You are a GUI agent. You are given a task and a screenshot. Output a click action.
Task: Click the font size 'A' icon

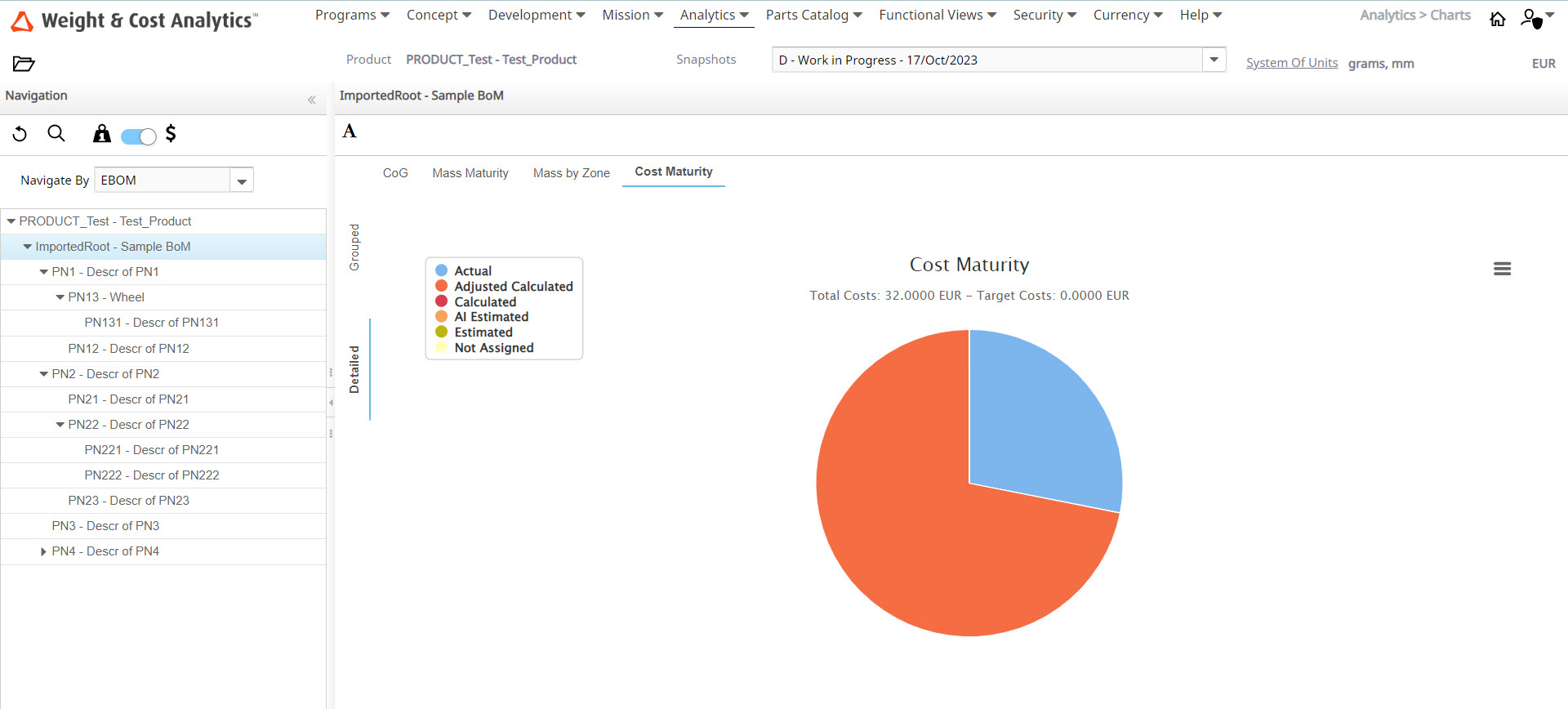350,132
